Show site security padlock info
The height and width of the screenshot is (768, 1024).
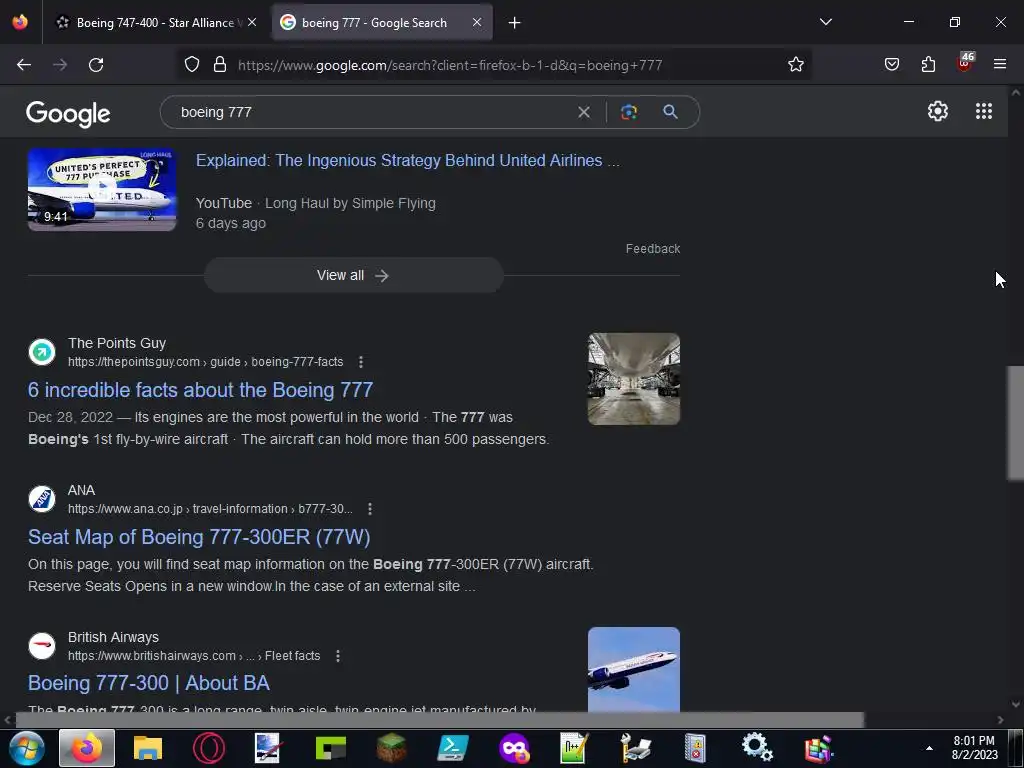[x=220, y=65]
